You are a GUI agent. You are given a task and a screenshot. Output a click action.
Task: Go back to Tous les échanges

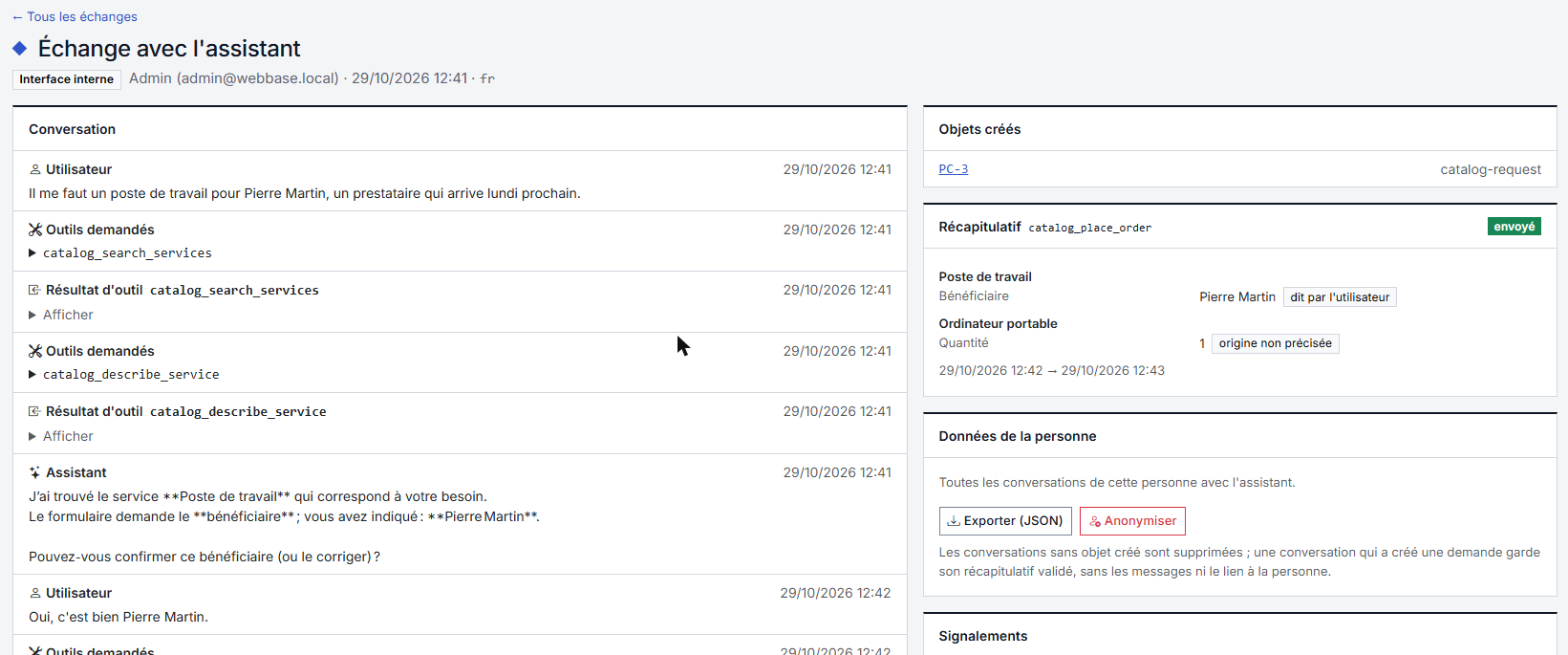pos(75,16)
